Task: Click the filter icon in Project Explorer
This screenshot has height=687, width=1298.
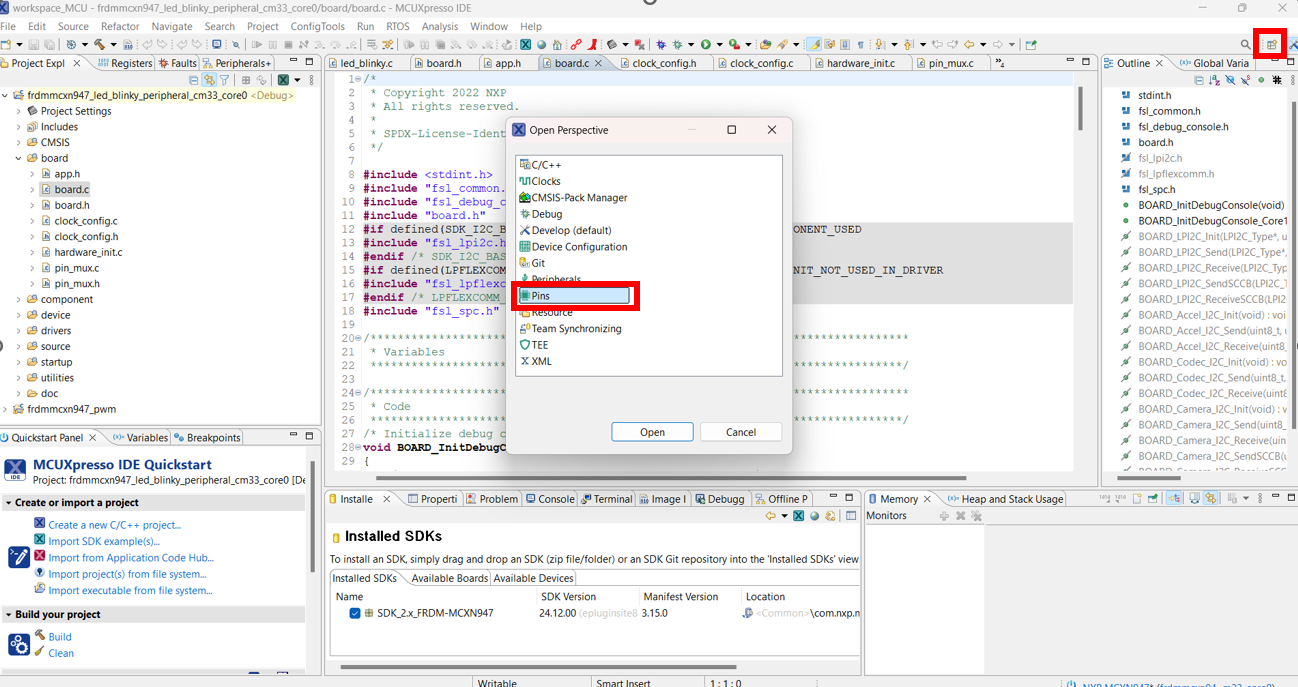Action: click(x=224, y=80)
